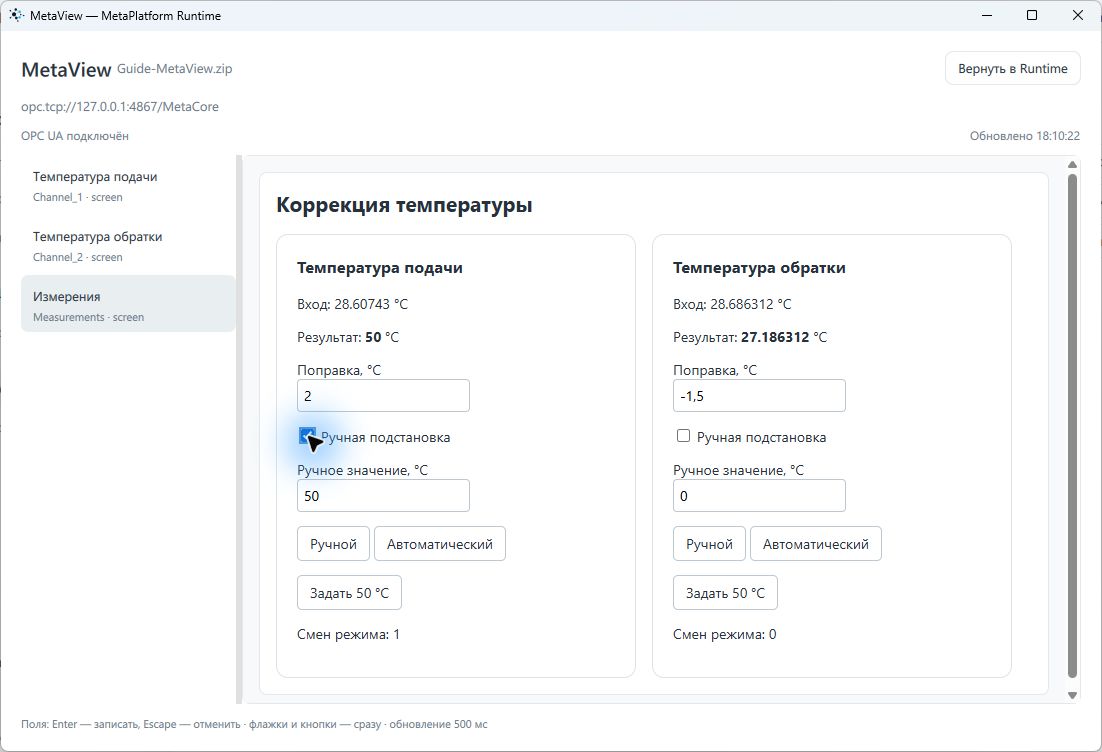
Task: Click the Обновлено 18:10:22 timestamp
Action: (x=1025, y=136)
